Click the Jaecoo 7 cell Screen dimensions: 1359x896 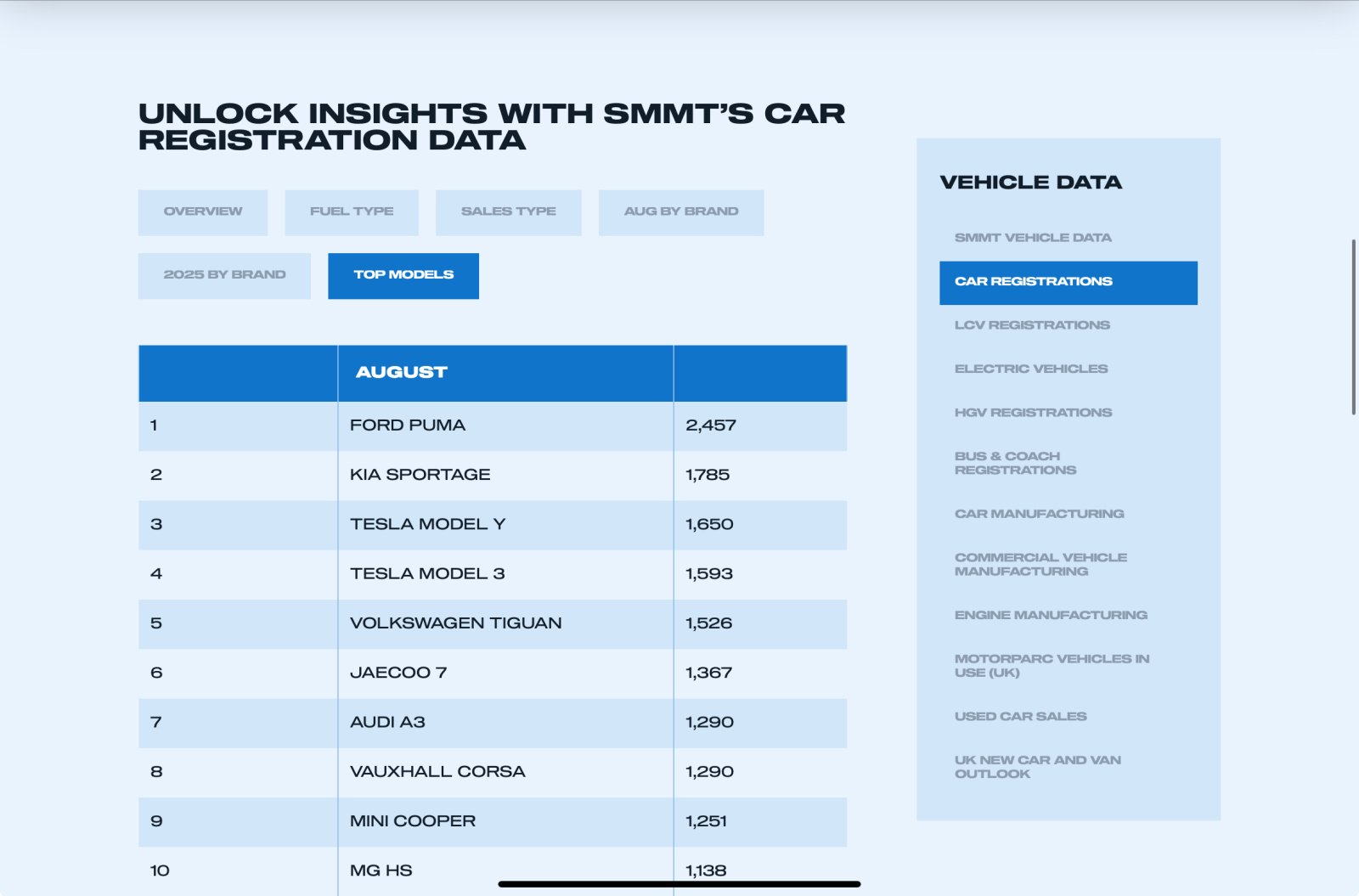pos(505,673)
